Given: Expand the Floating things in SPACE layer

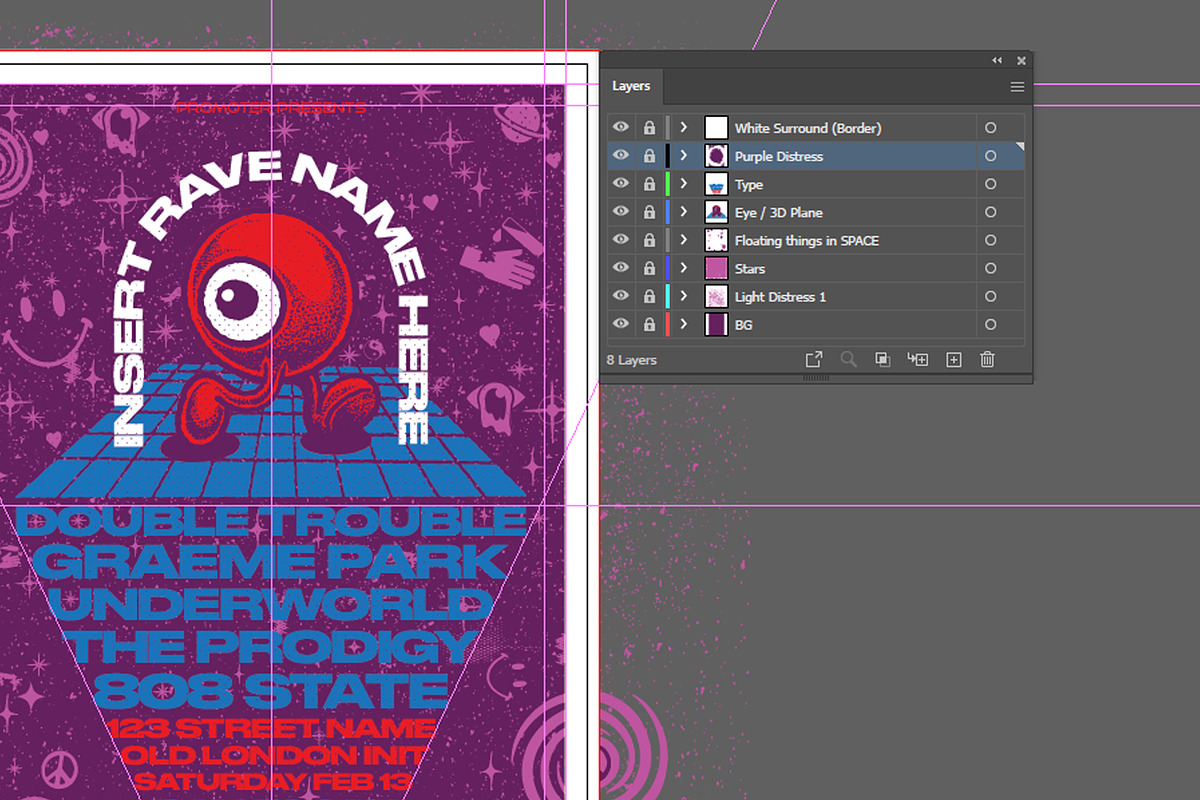Looking at the screenshot, I should (x=683, y=239).
